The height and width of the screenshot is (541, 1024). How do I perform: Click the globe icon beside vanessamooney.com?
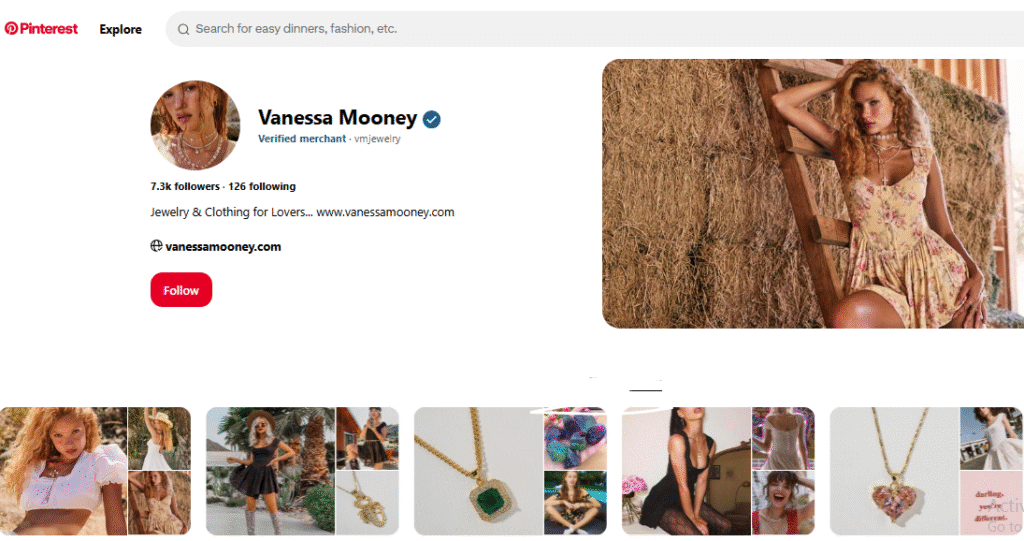pyautogui.click(x=156, y=246)
